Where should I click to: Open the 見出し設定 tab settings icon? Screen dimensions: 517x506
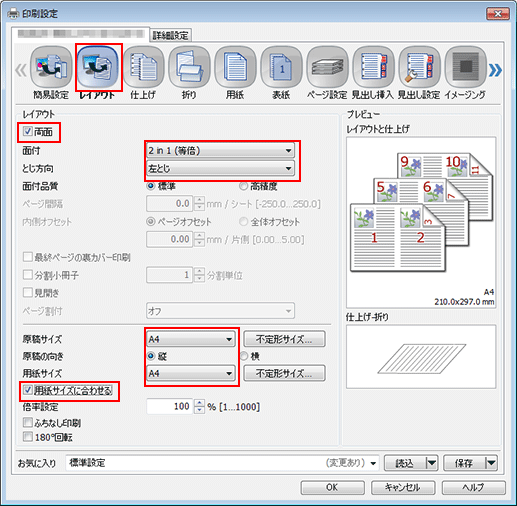pyautogui.click(x=419, y=67)
